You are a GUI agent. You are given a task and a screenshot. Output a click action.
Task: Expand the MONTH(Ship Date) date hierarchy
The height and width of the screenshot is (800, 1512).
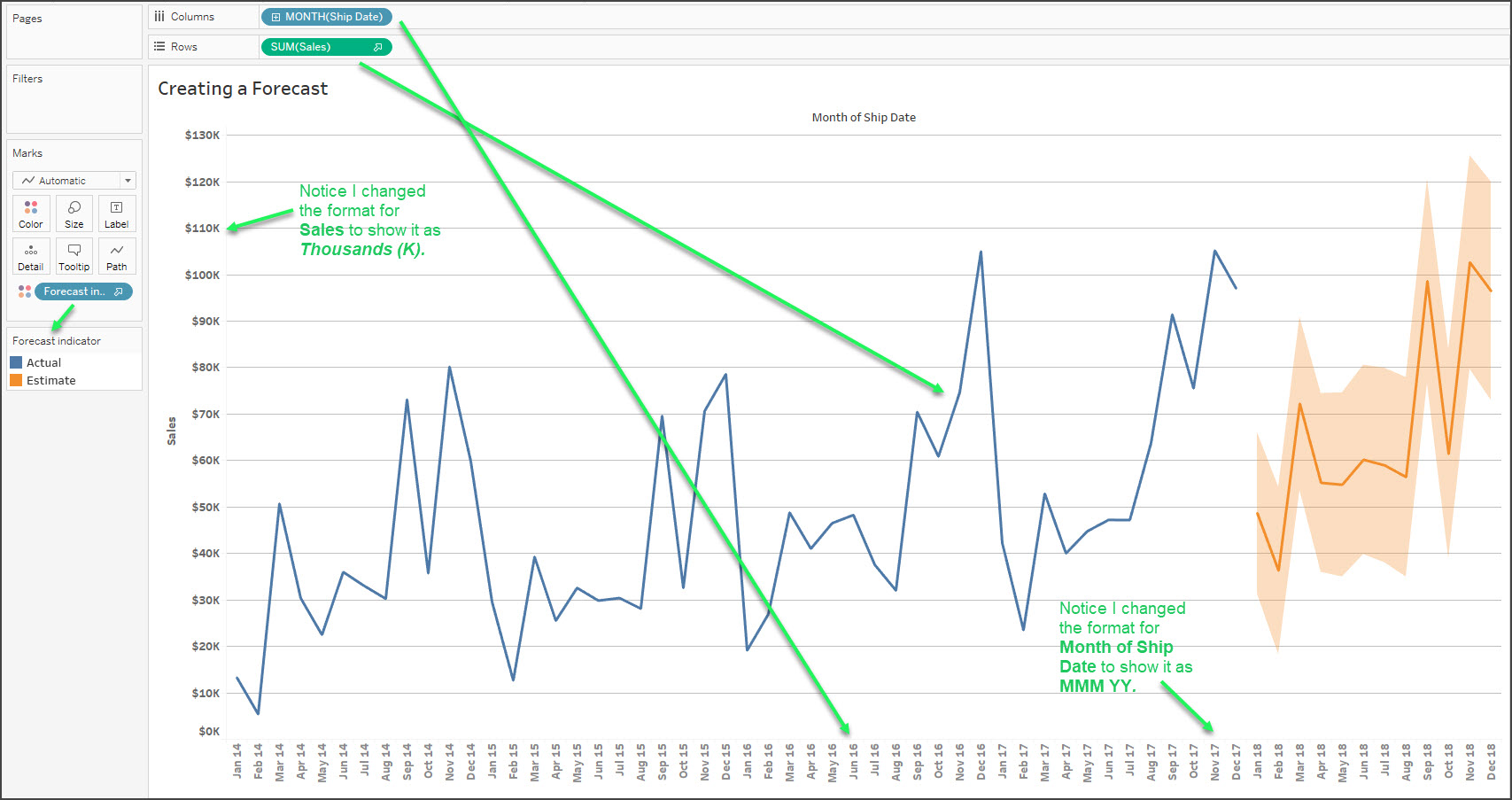click(x=275, y=16)
